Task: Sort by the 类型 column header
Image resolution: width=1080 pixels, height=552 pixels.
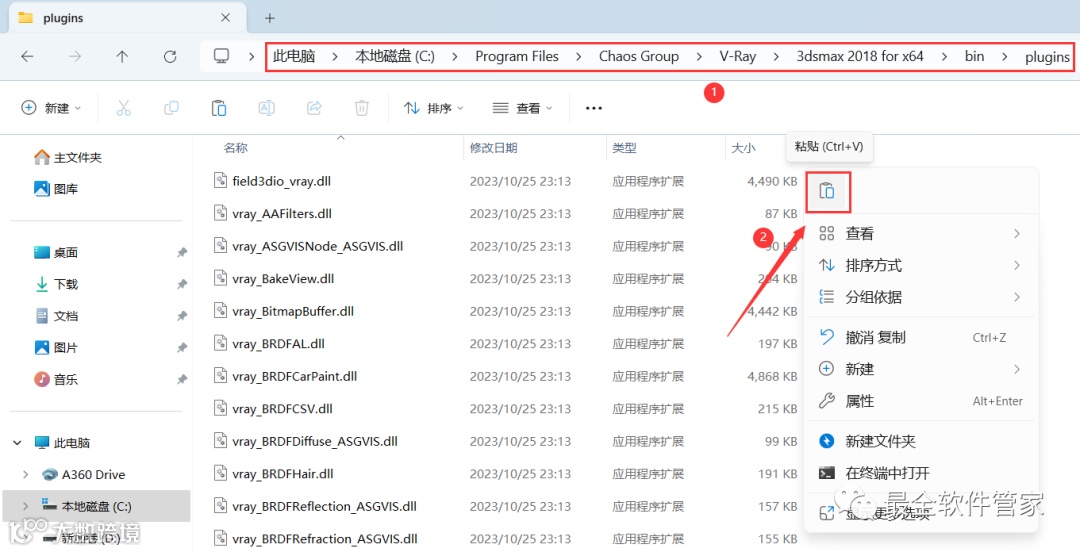Action: click(624, 147)
